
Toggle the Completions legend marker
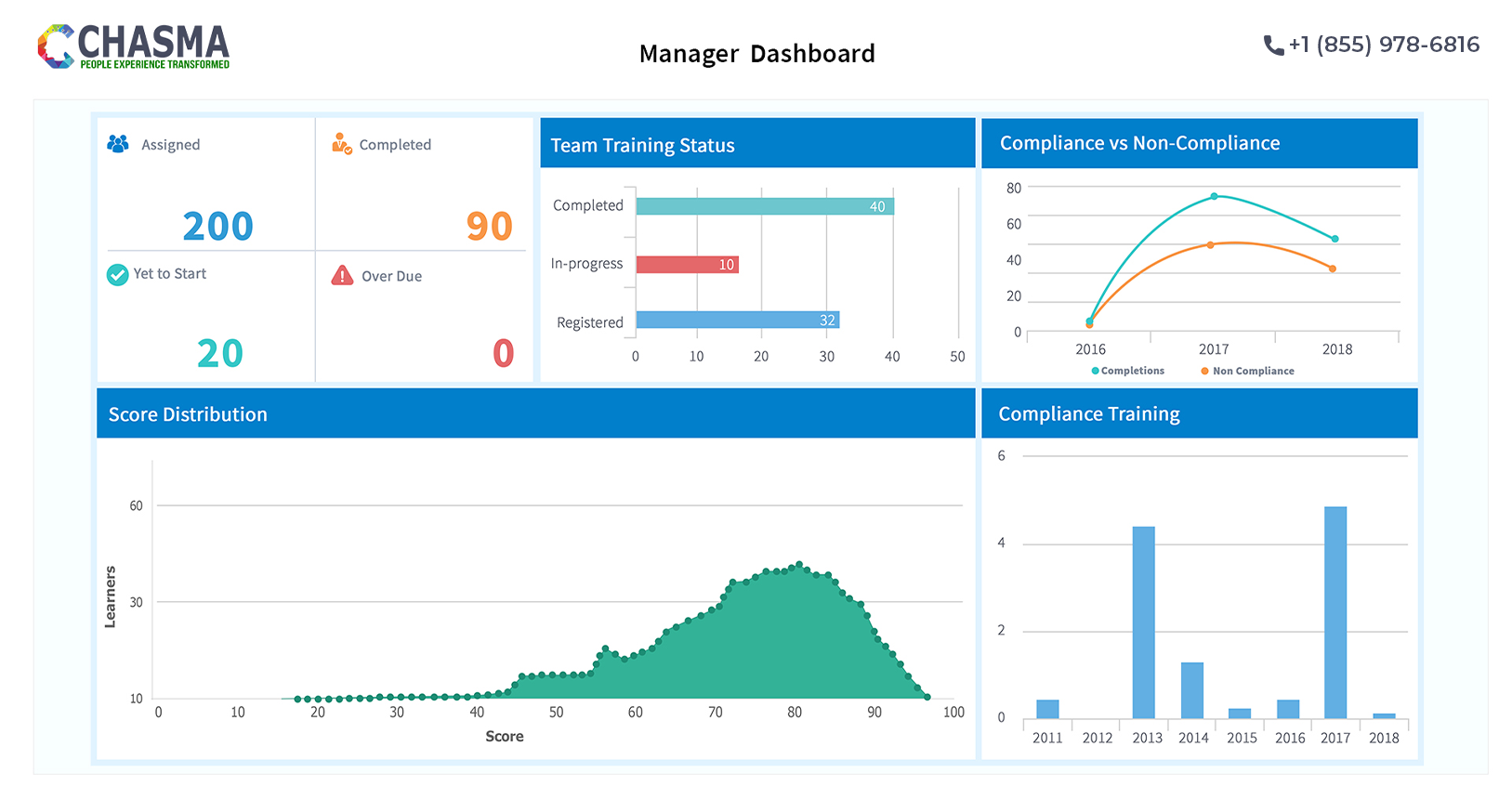[1095, 371]
